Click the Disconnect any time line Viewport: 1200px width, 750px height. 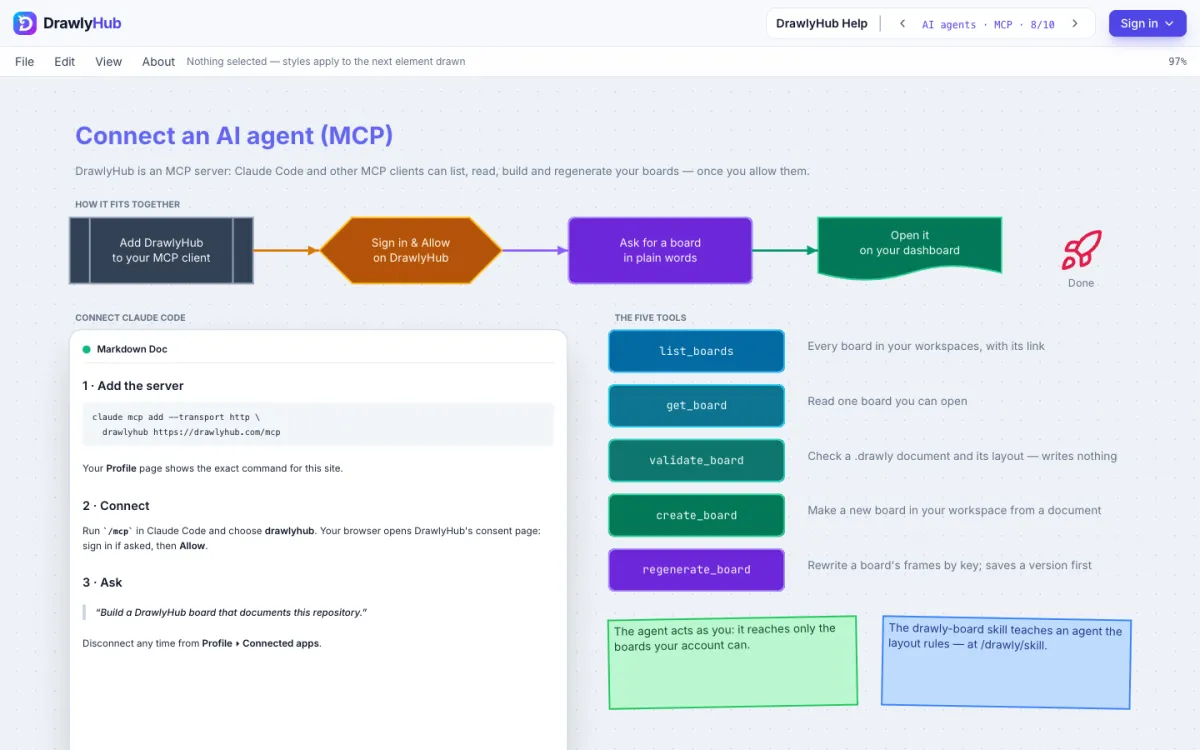click(201, 643)
